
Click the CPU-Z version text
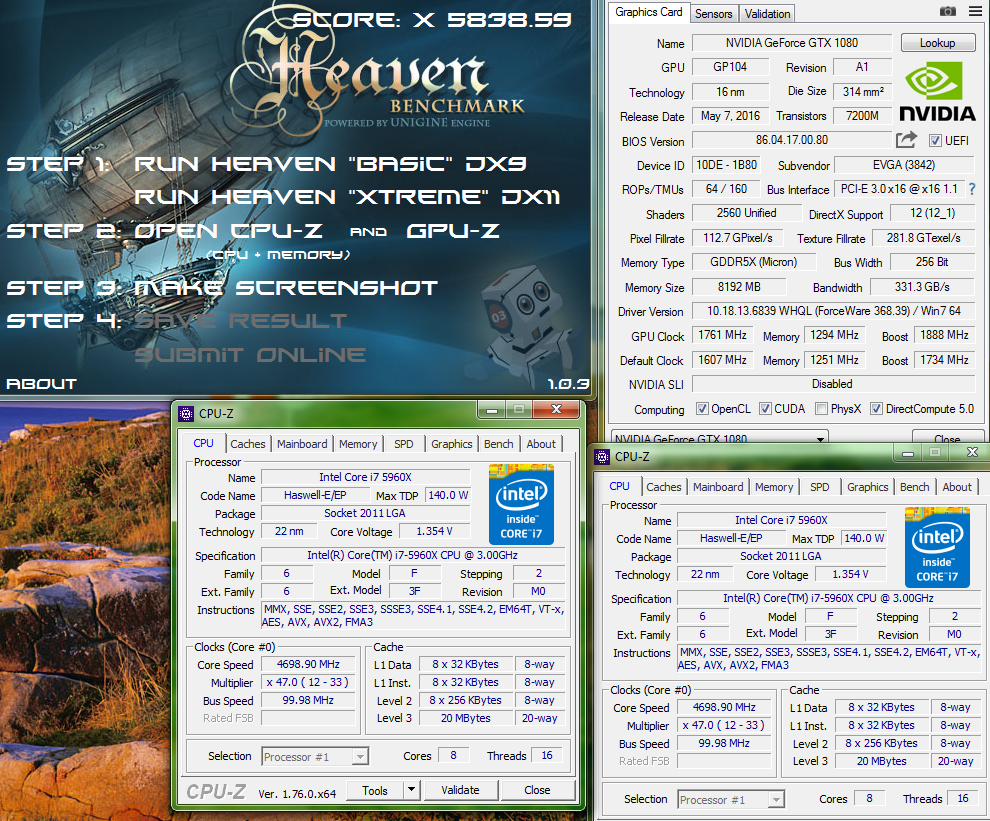[297, 794]
